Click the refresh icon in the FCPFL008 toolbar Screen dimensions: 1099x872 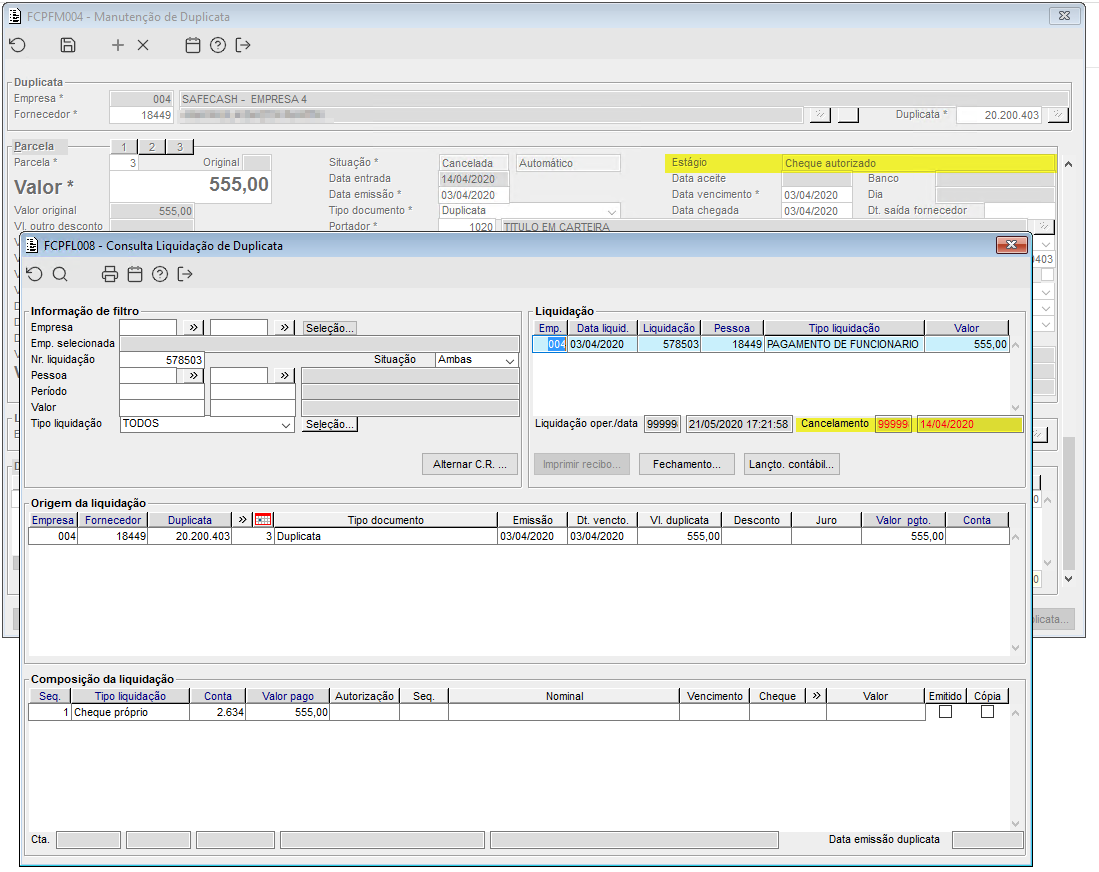point(34,274)
